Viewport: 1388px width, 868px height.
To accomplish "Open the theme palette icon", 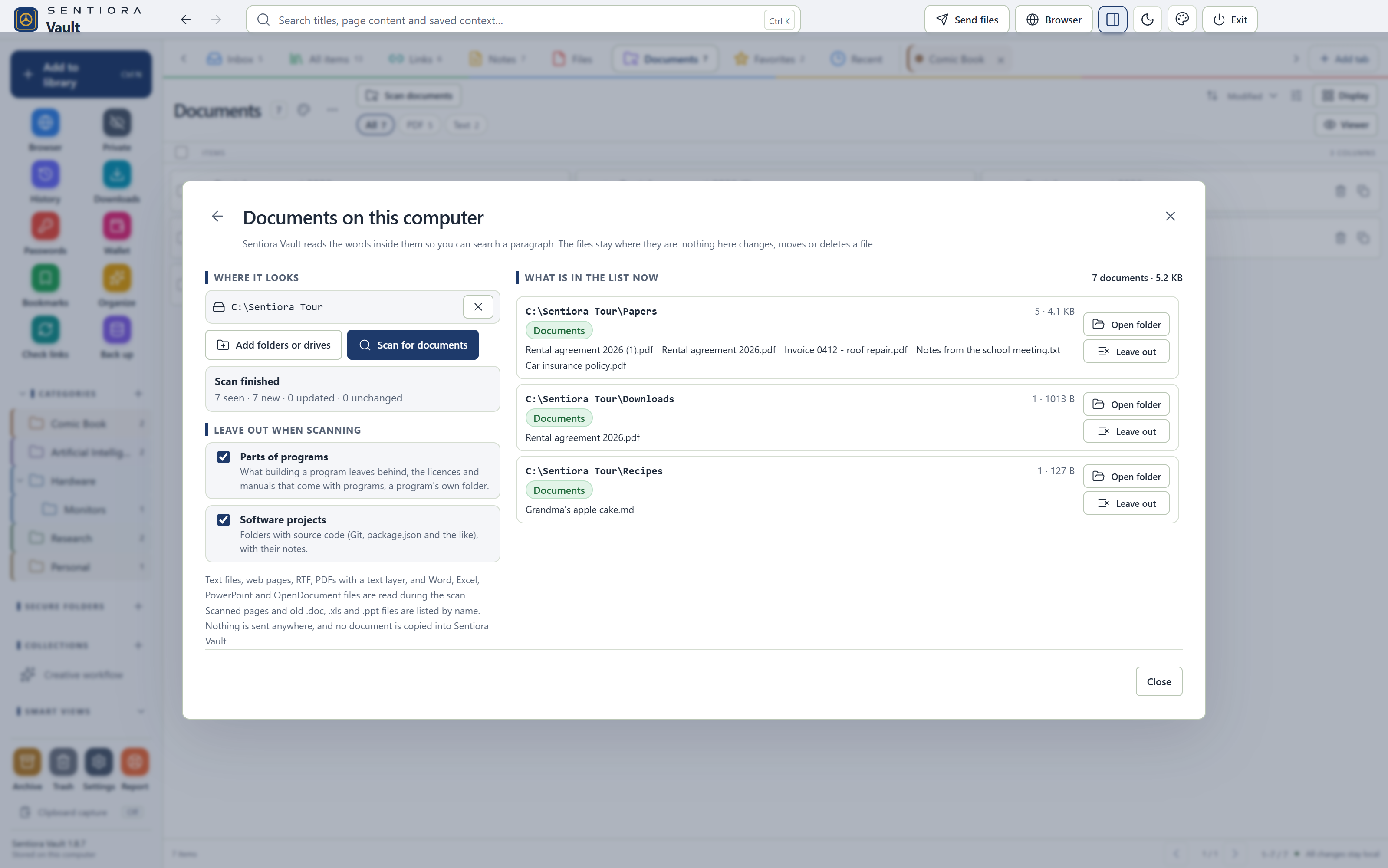I will point(1181,20).
